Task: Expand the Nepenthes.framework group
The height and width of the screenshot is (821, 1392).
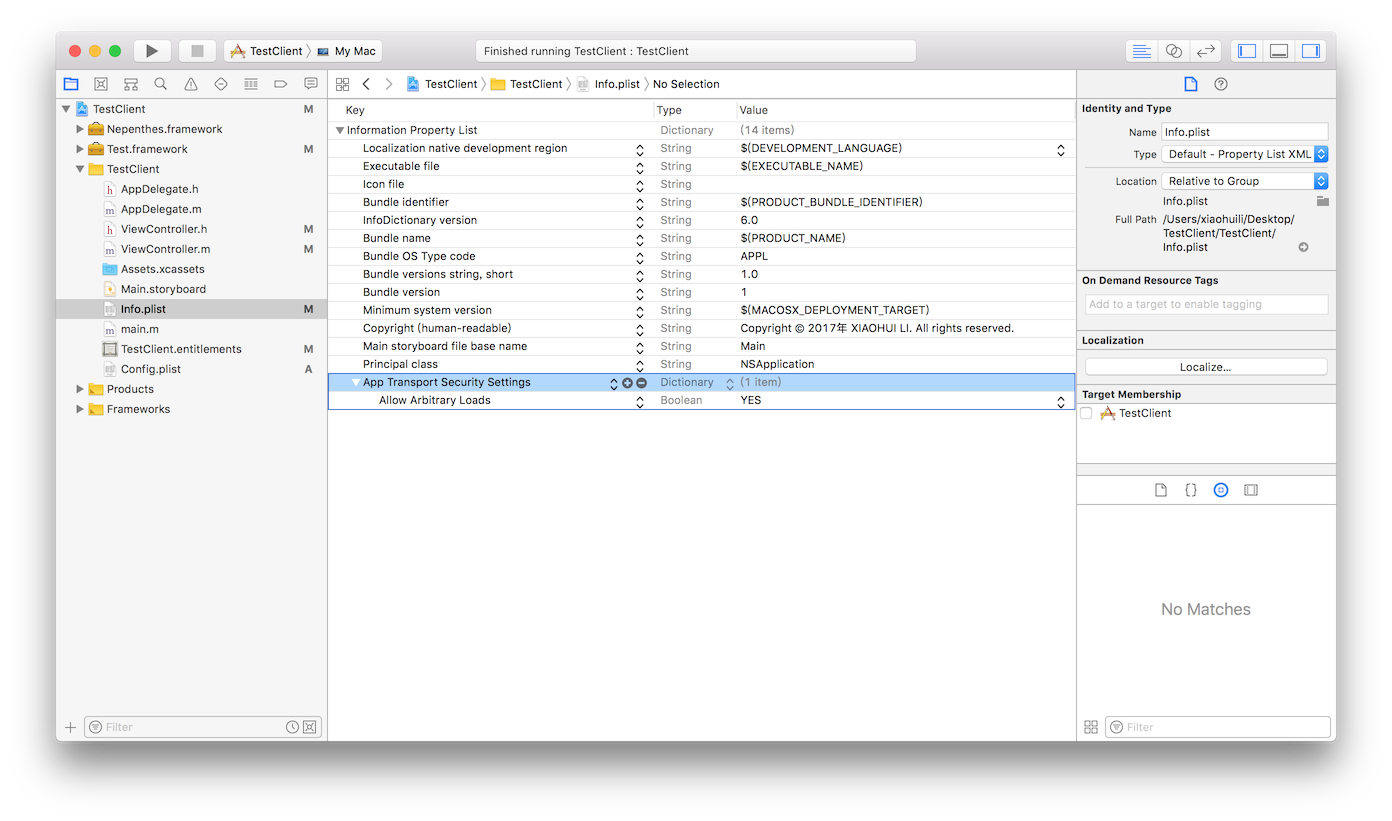Action: pos(80,129)
